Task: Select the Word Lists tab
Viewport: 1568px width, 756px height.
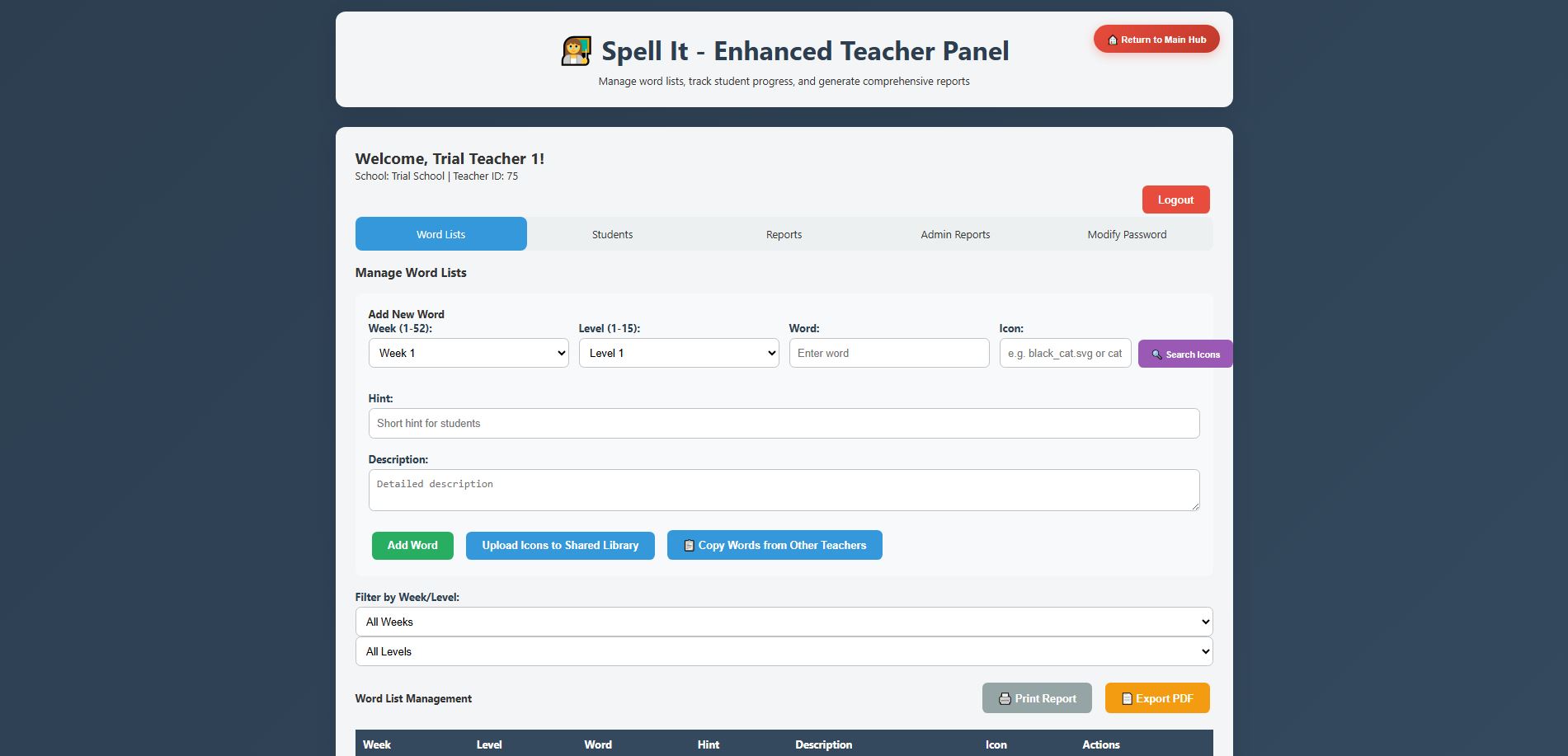Action: 440,234
